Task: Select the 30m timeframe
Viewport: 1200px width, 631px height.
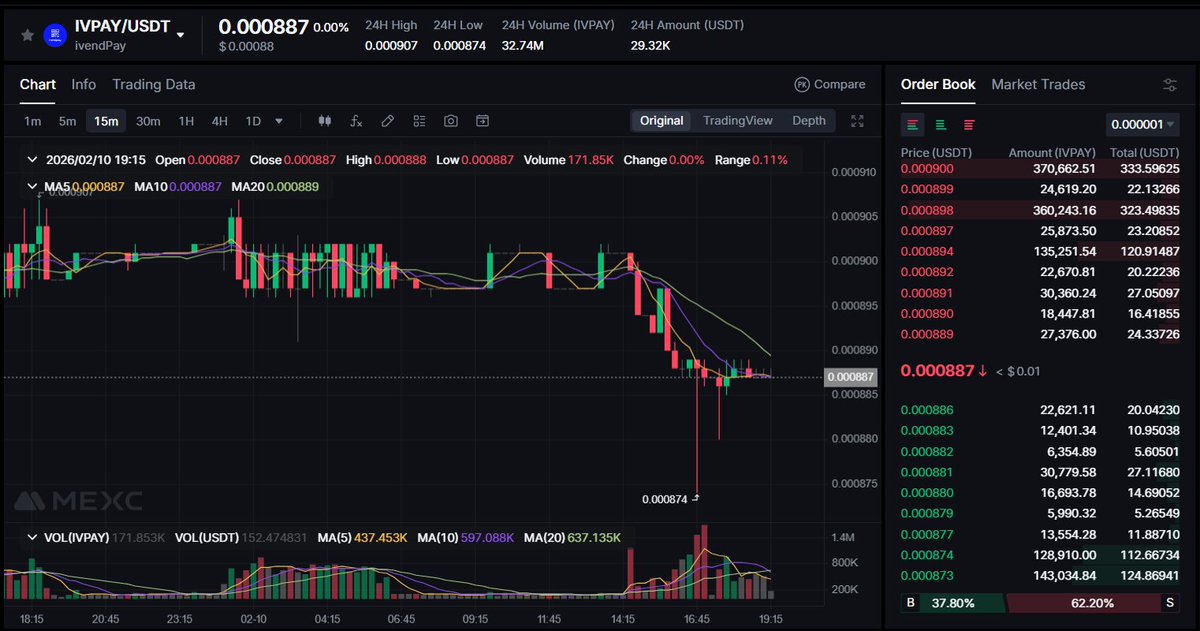Action: click(x=148, y=121)
